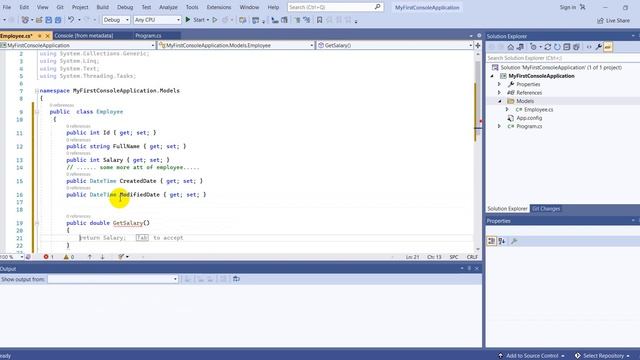This screenshot has width=640, height=360.
Task: Click Live Share button
Action: tap(613, 20)
